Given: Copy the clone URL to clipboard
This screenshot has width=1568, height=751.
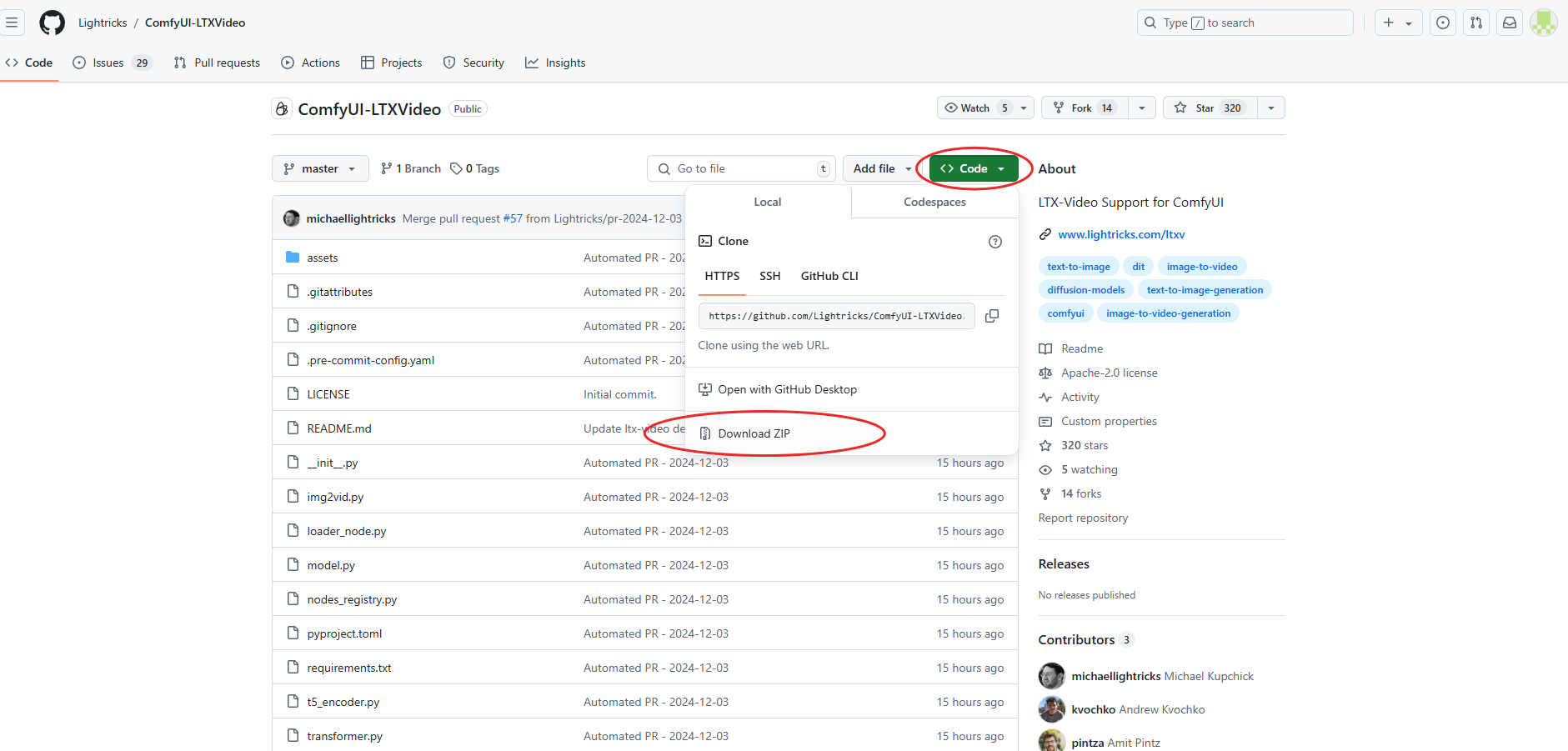Looking at the screenshot, I should click(992, 316).
